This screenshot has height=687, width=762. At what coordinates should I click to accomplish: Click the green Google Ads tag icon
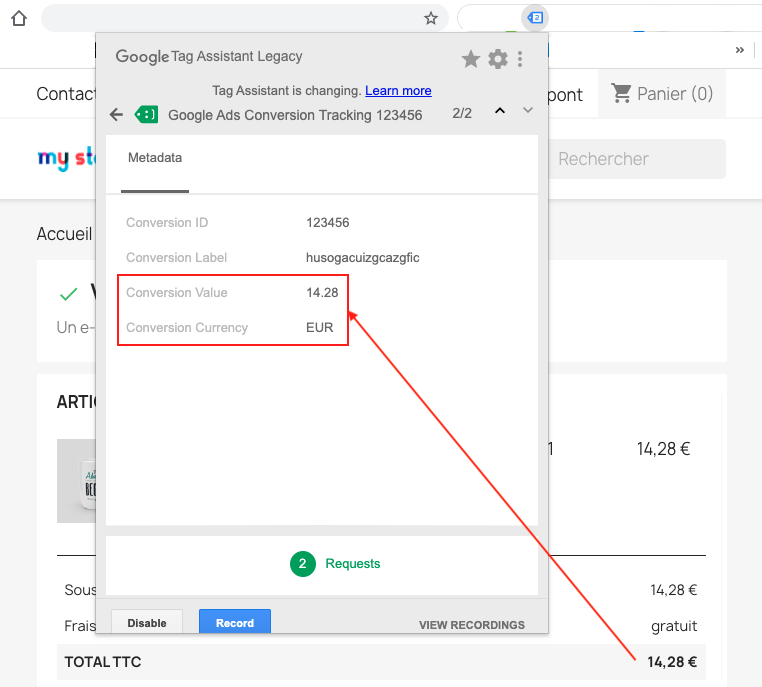pos(146,115)
